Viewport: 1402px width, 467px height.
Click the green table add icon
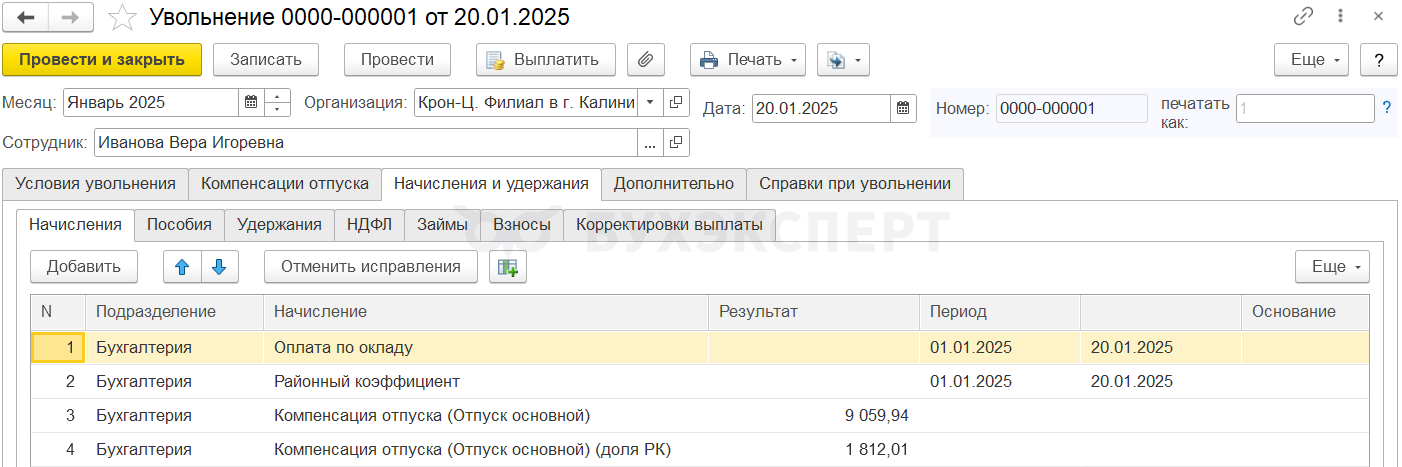tap(508, 266)
